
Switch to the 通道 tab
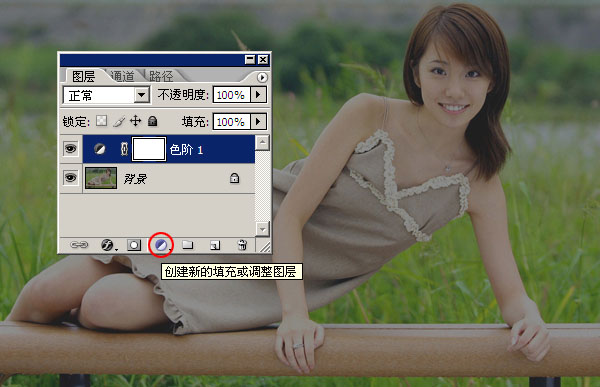[122, 76]
